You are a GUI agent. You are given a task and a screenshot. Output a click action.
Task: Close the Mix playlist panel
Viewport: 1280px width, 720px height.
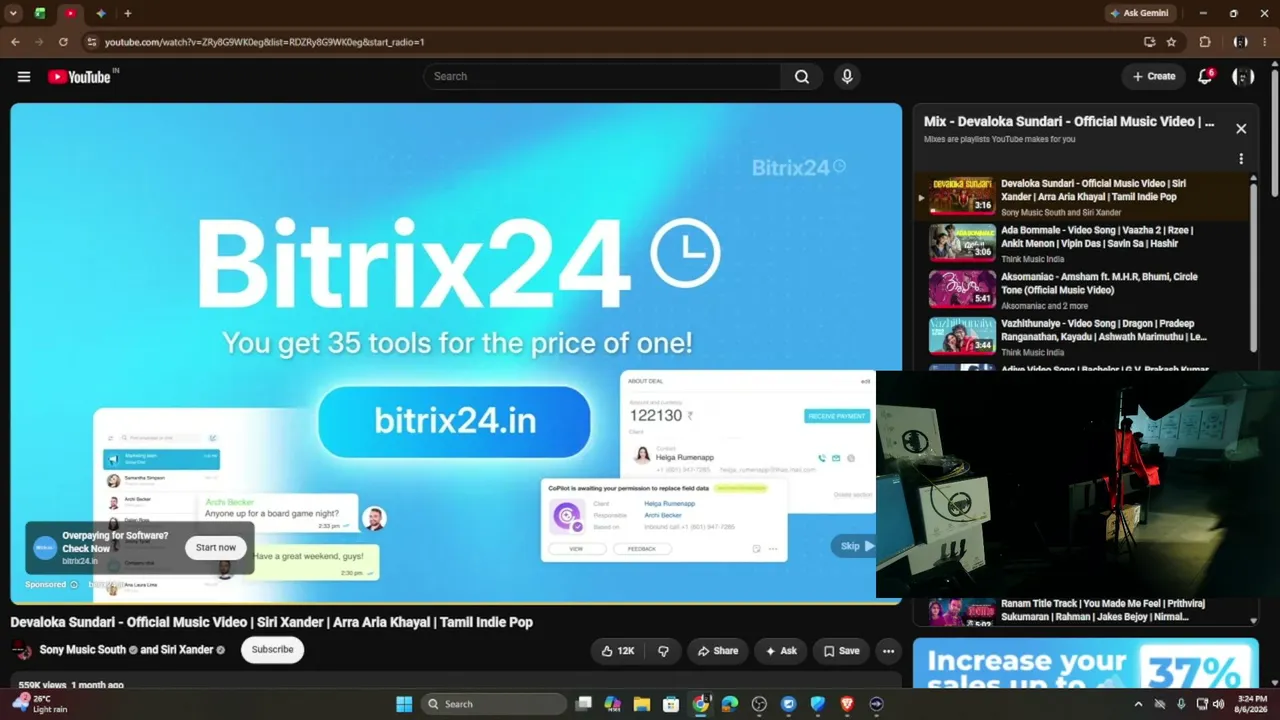[1241, 129]
